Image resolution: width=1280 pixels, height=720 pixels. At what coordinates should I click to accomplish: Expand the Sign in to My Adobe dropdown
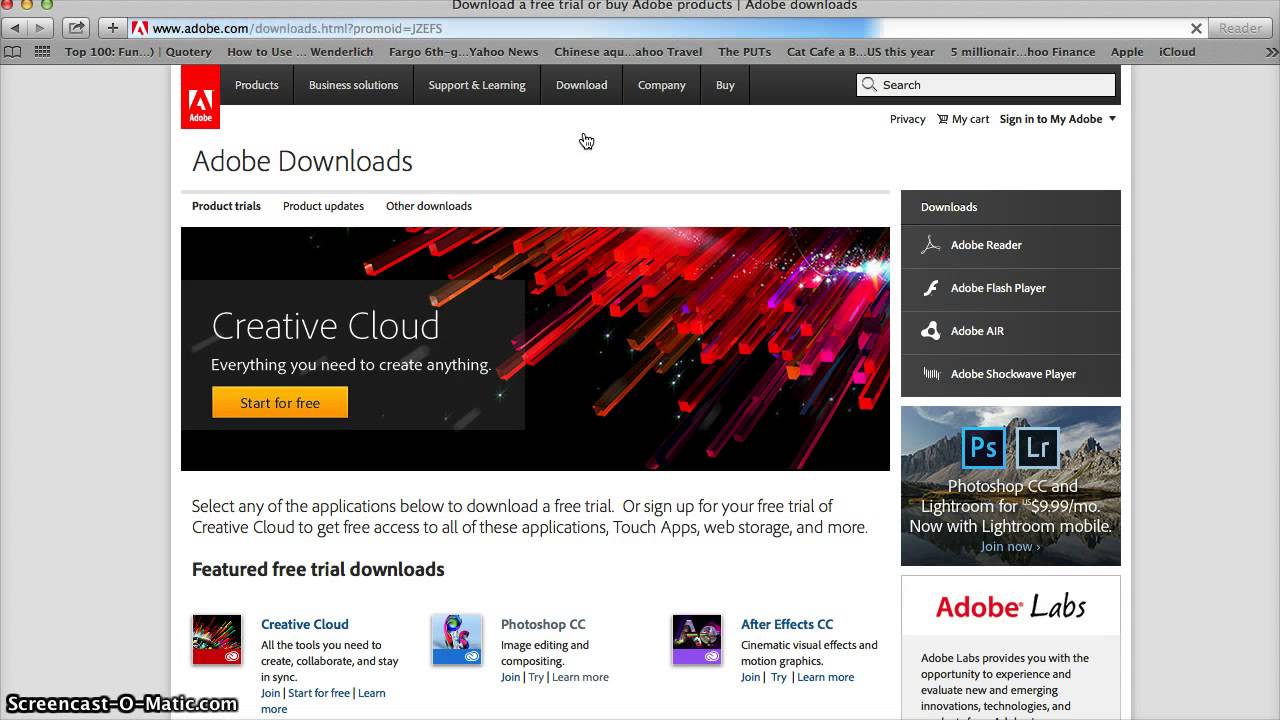(x=1058, y=119)
